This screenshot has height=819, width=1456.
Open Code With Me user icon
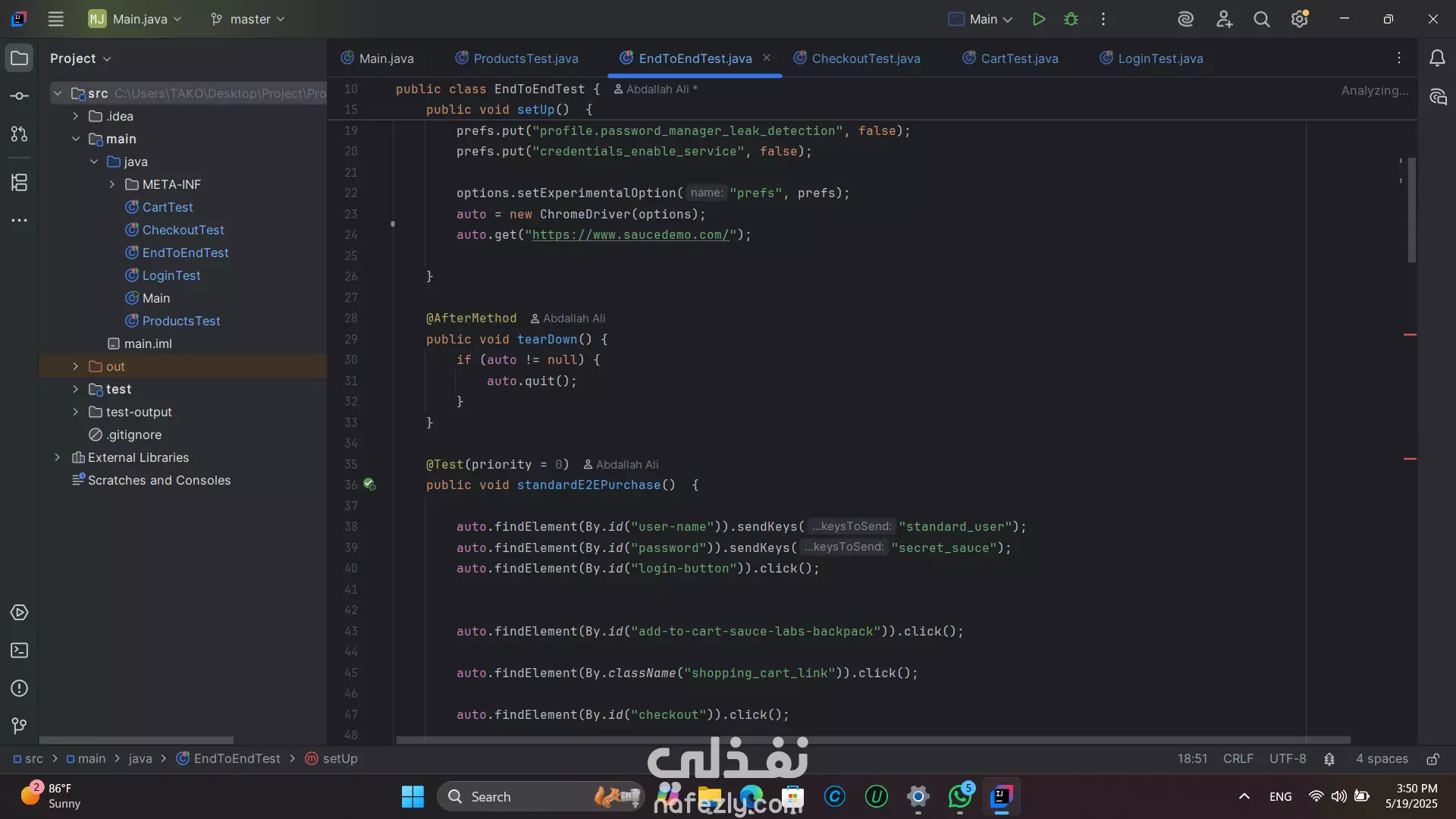click(1224, 19)
